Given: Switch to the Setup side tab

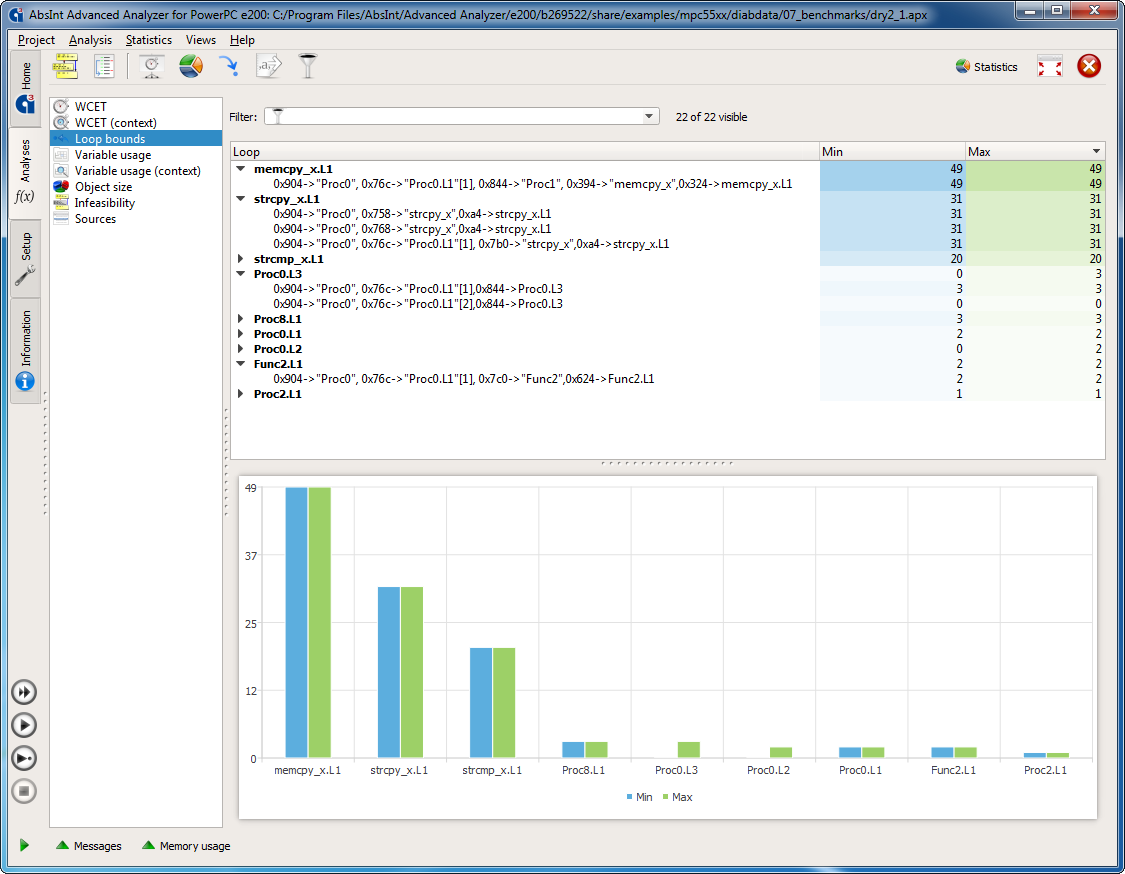Looking at the screenshot, I should (25, 259).
